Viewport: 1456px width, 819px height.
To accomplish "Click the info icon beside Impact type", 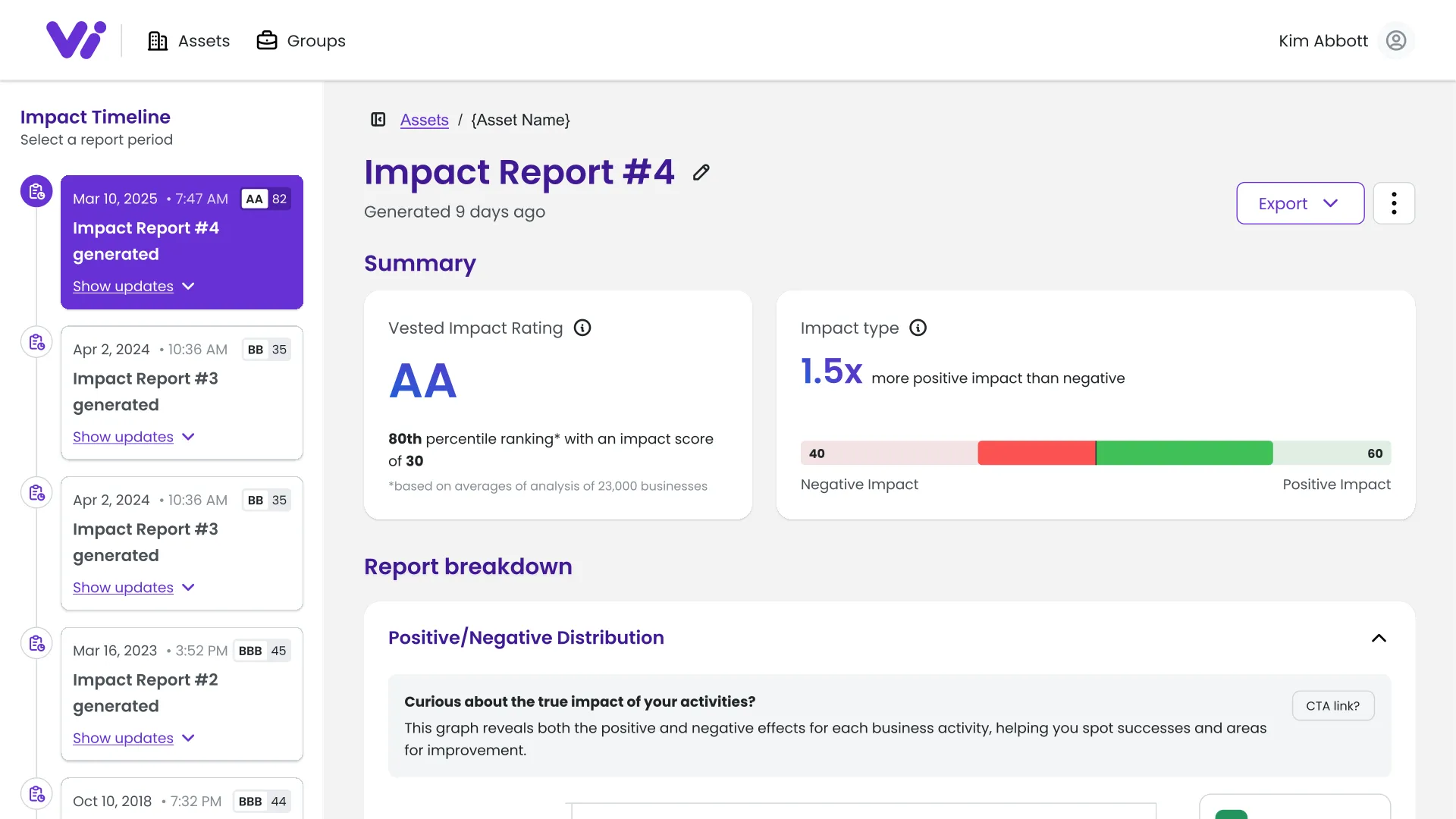I will (918, 328).
